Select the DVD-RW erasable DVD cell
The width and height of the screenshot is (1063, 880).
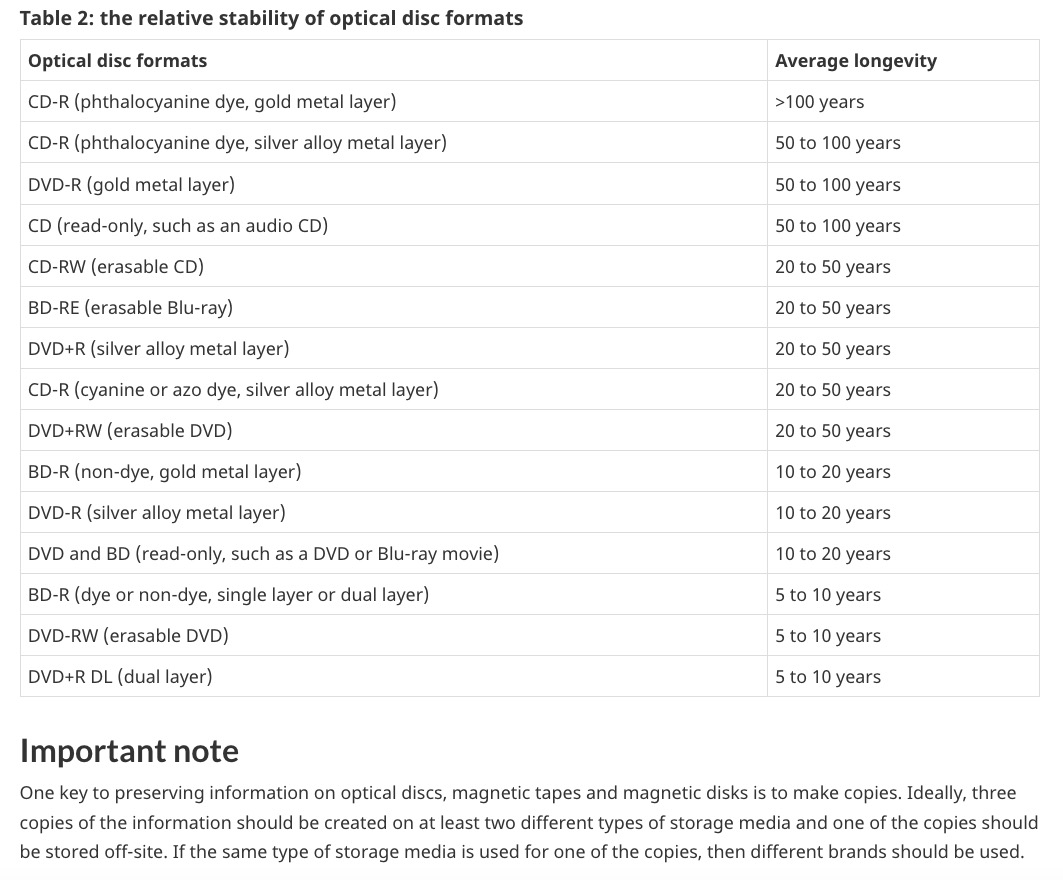pyautogui.click(x=394, y=636)
